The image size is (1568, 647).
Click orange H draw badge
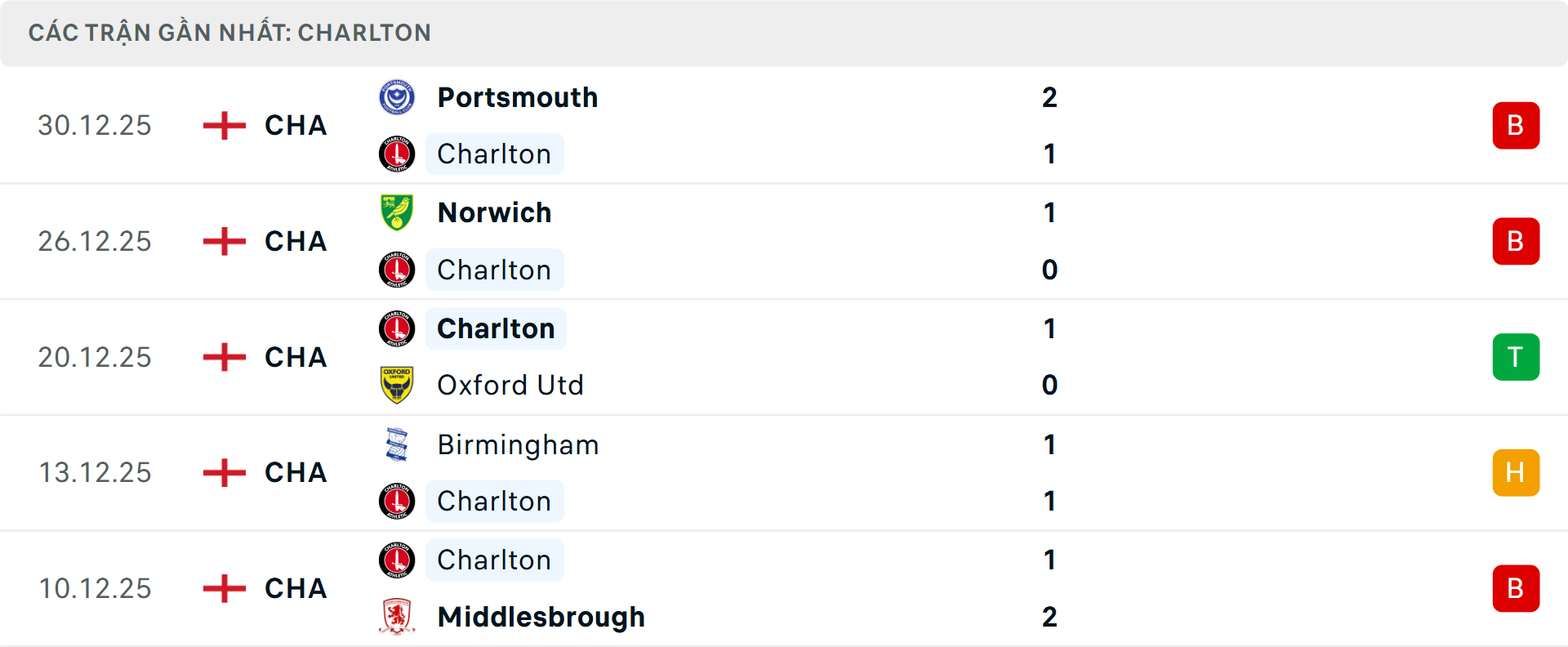pos(1515,472)
